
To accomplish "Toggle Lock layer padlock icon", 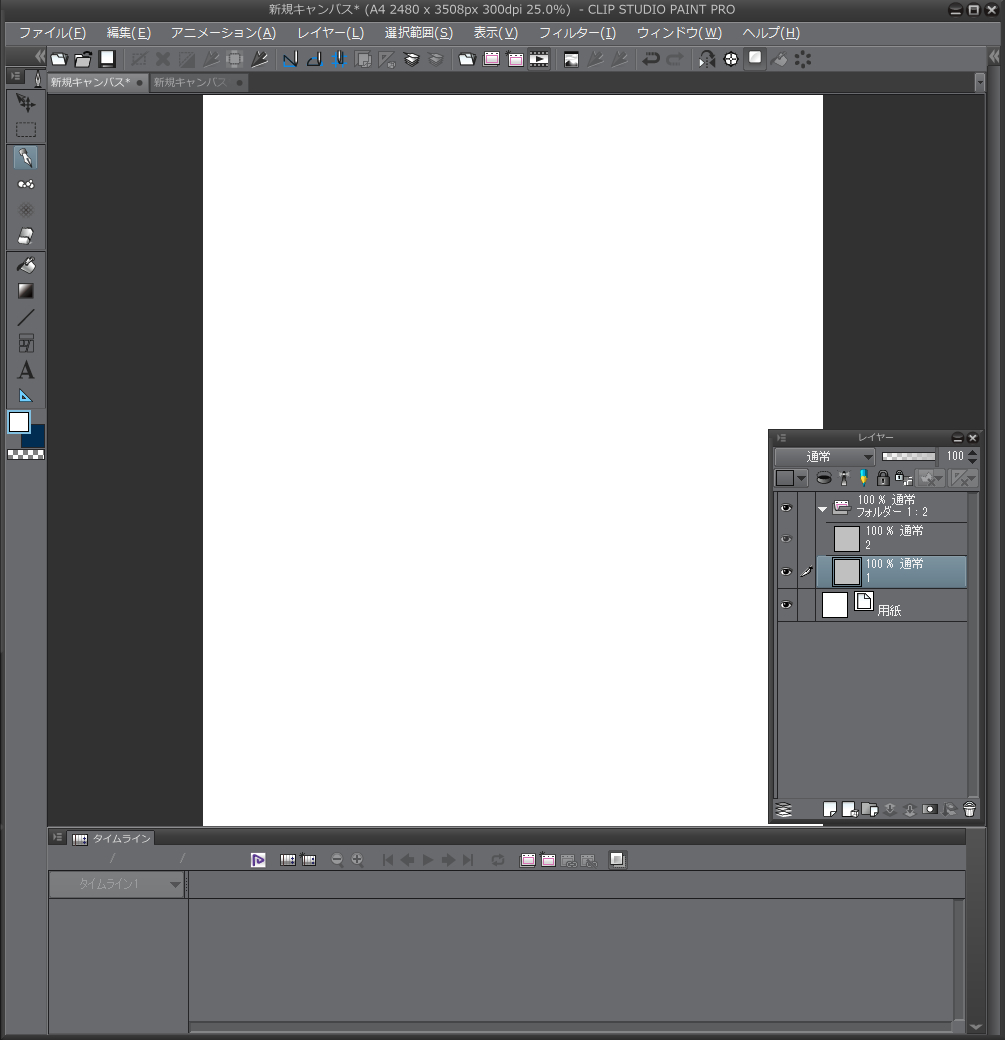I will pos(882,478).
